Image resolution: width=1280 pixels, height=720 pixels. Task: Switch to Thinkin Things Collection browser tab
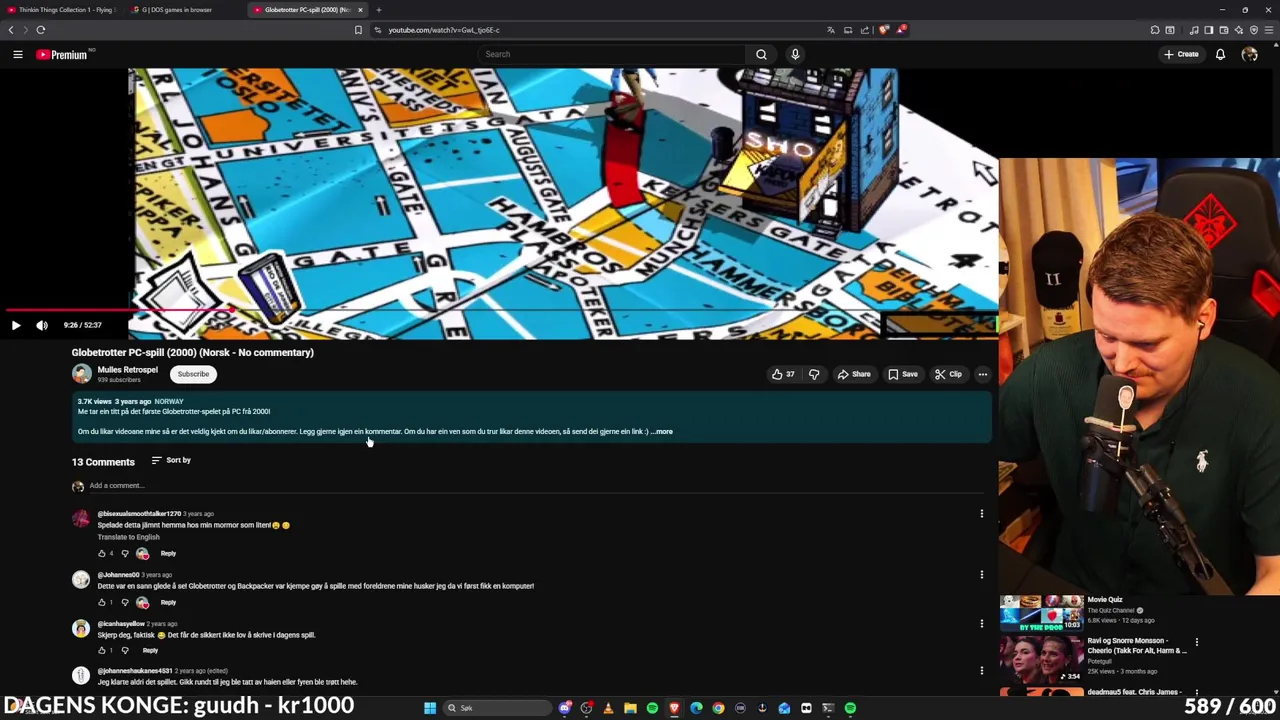click(65, 10)
